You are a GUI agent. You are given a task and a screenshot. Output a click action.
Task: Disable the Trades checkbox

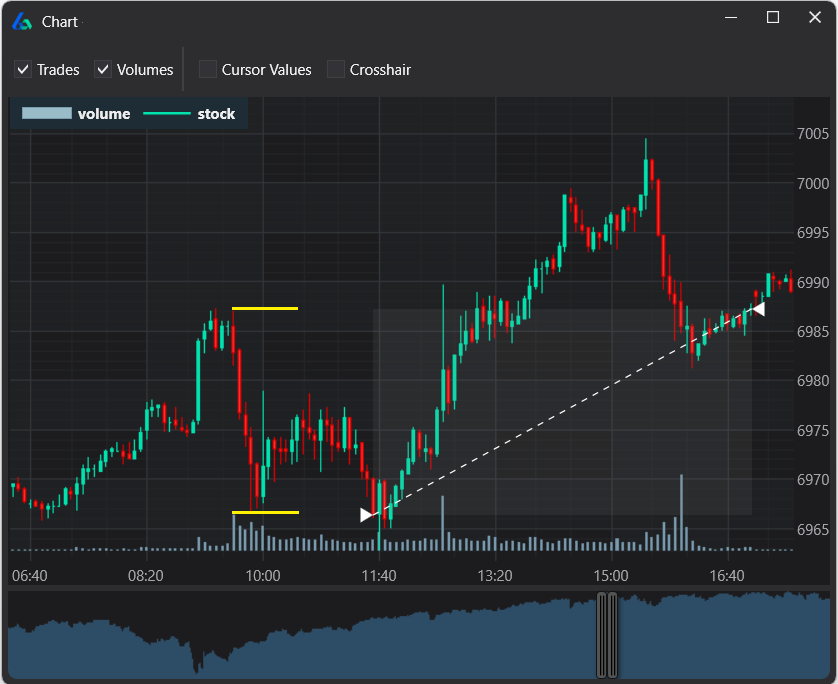point(22,69)
